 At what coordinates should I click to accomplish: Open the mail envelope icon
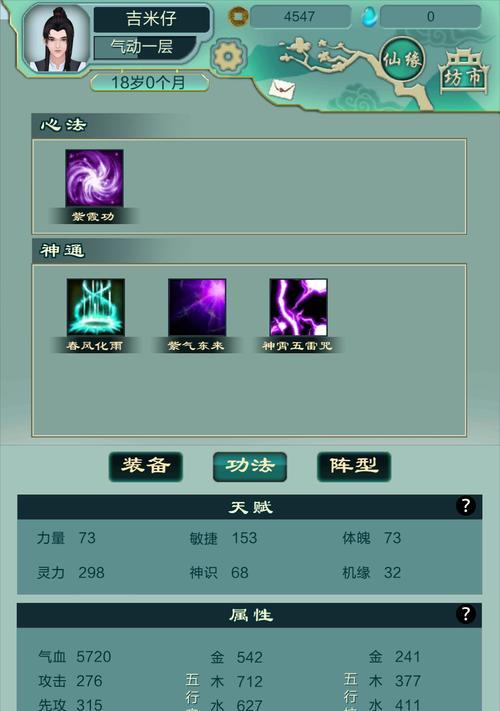[282, 89]
